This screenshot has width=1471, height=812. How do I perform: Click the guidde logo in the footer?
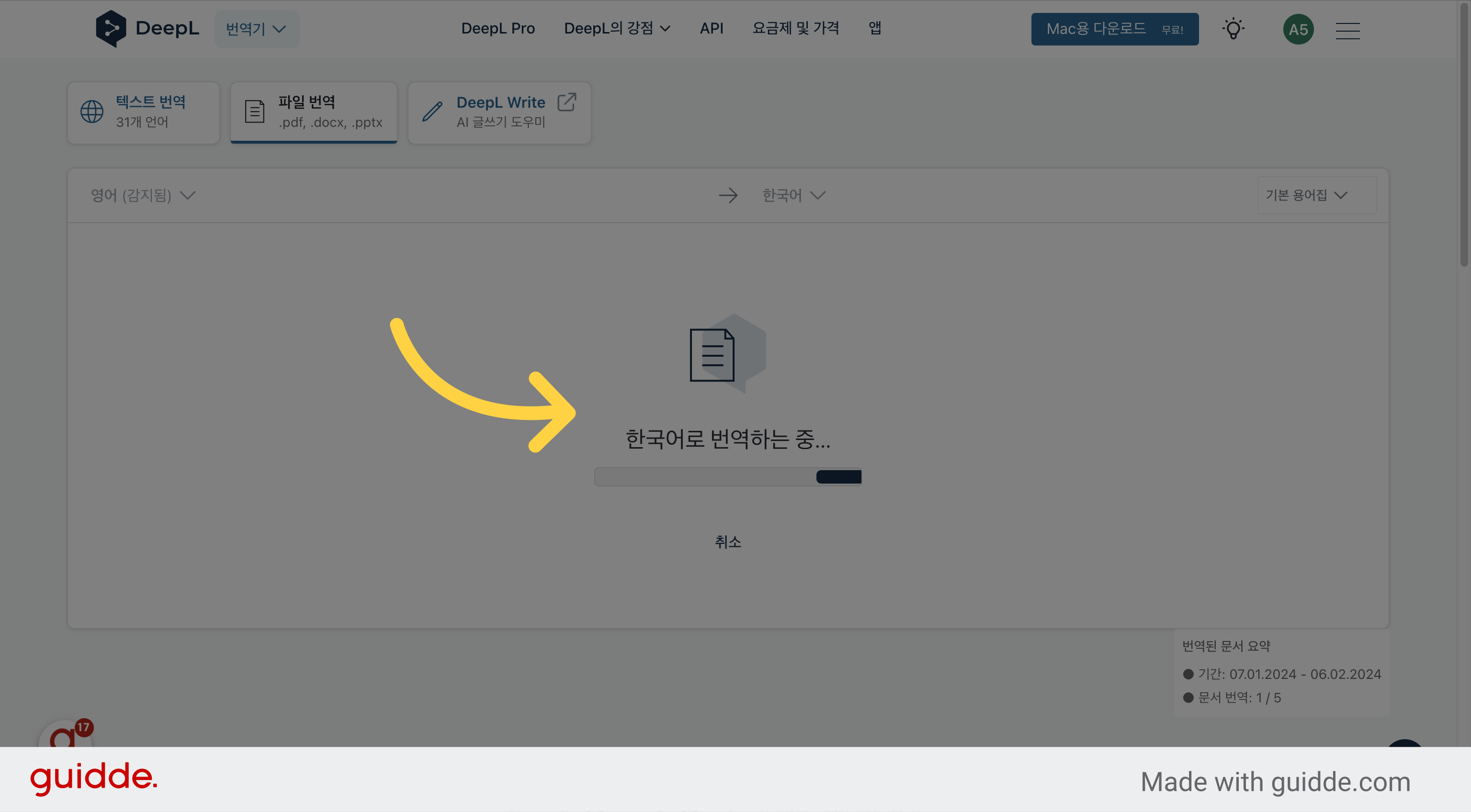point(94,779)
